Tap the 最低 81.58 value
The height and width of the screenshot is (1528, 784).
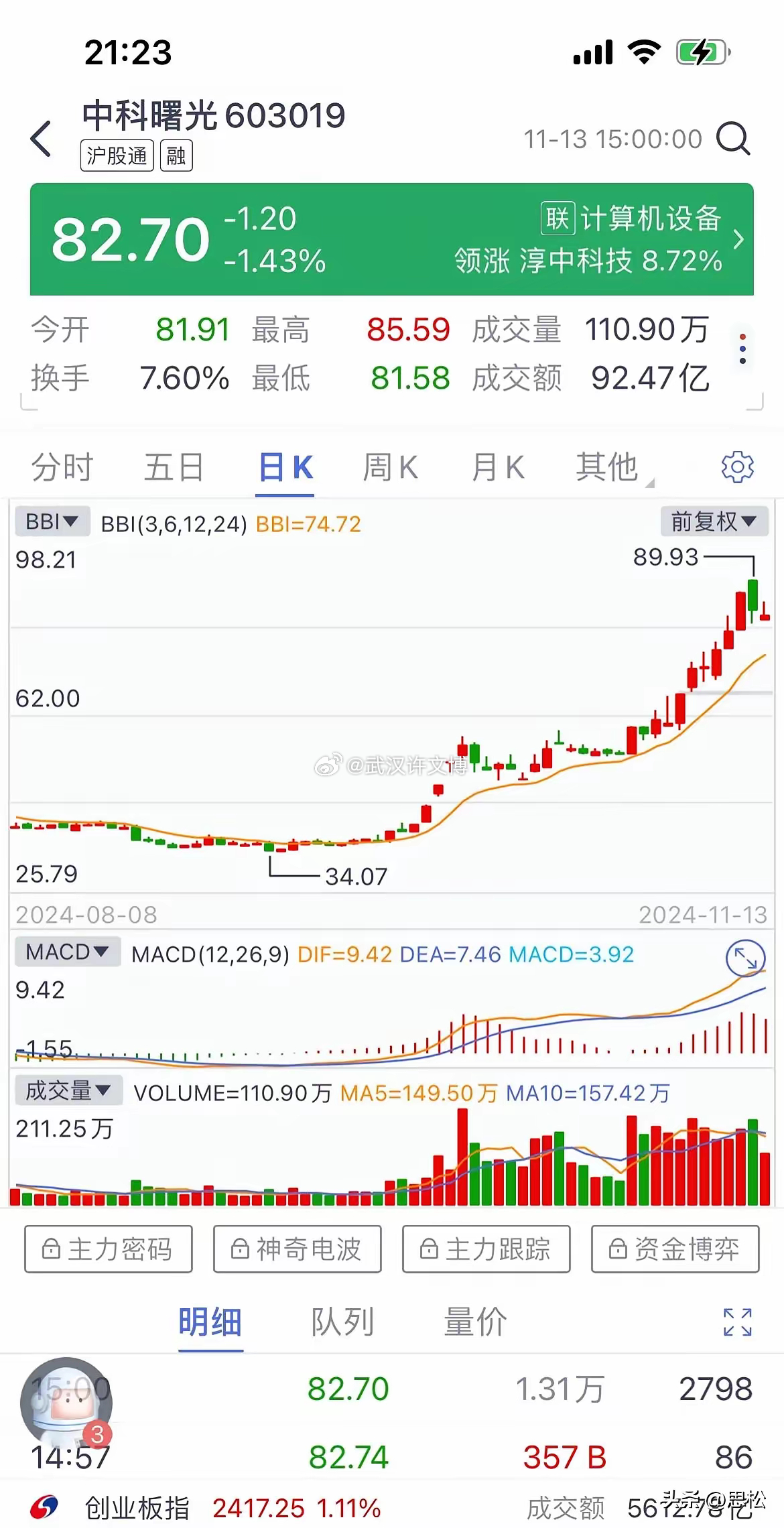tap(410, 378)
